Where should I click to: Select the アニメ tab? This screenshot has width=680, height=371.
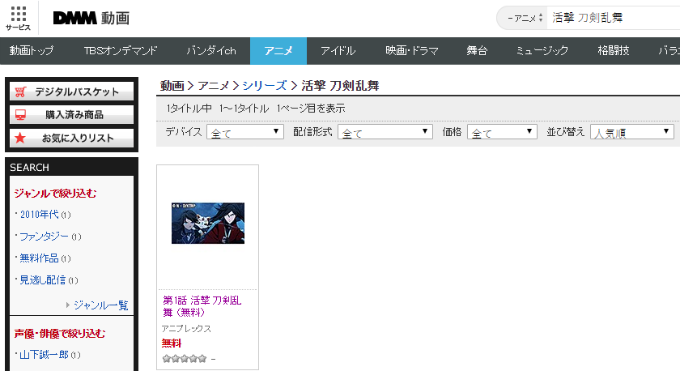pos(278,51)
